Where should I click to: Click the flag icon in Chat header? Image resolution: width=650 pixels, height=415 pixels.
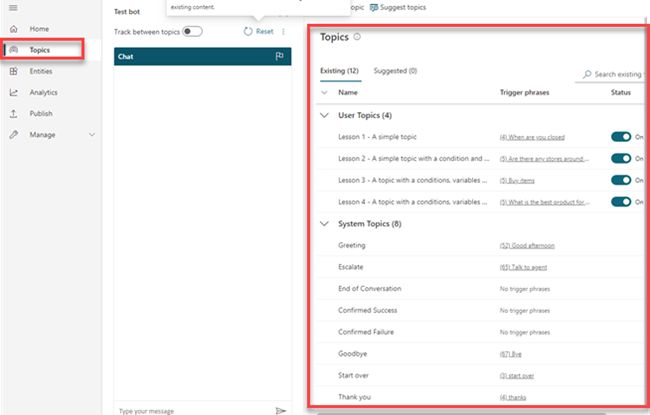(x=279, y=56)
